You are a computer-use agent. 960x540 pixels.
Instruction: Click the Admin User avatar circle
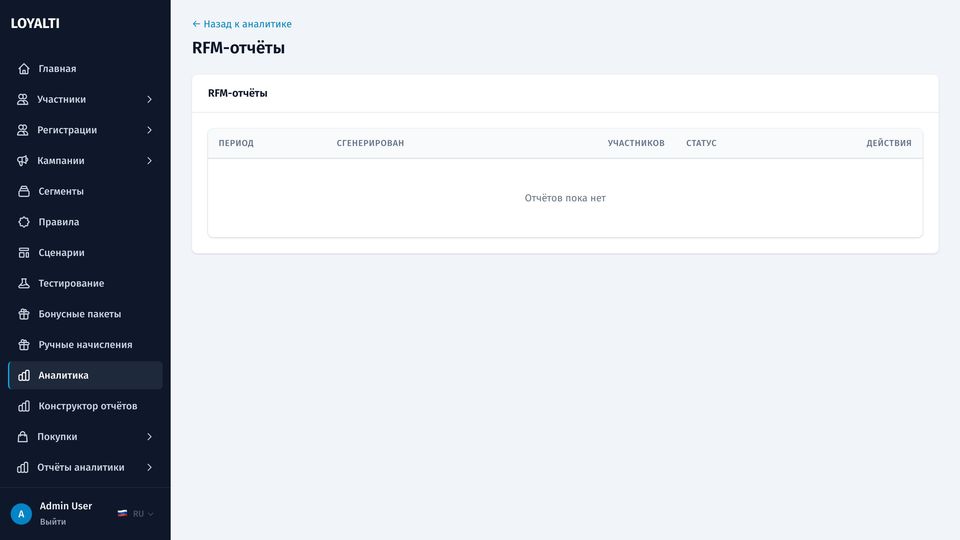tap(21, 514)
